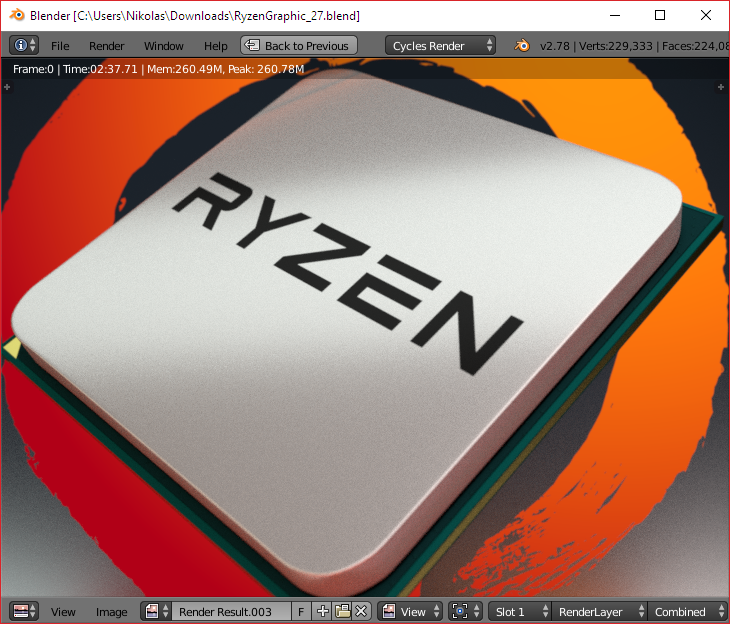Open the File menu

click(60, 46)
